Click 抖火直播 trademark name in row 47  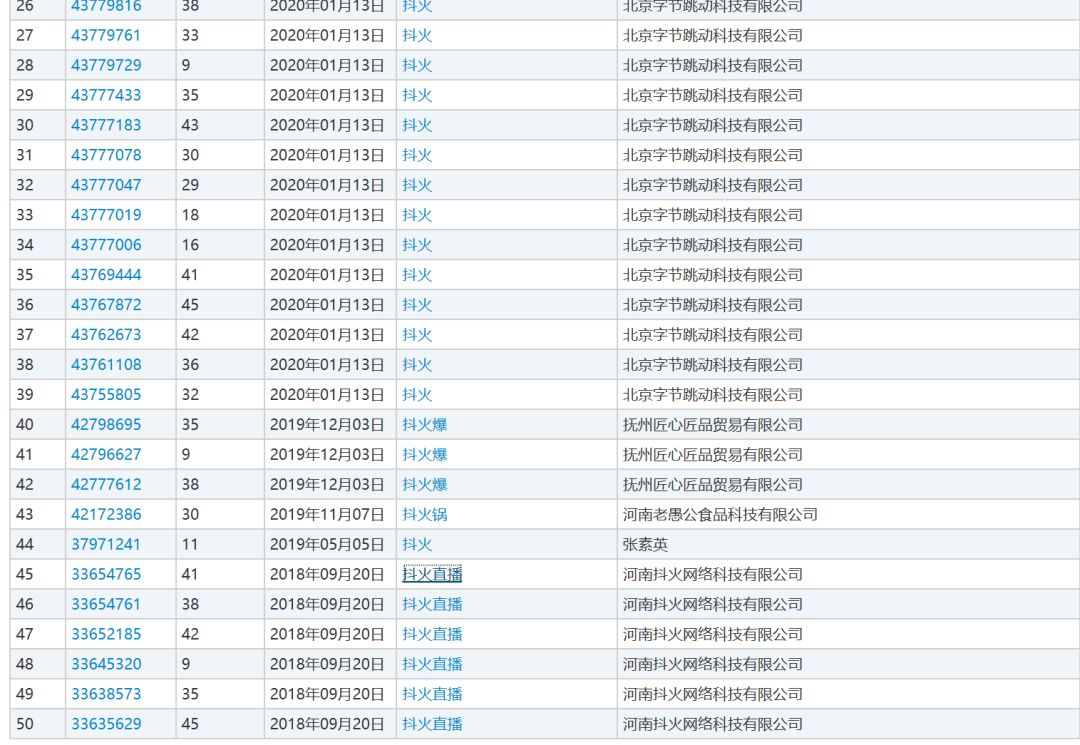433,634
